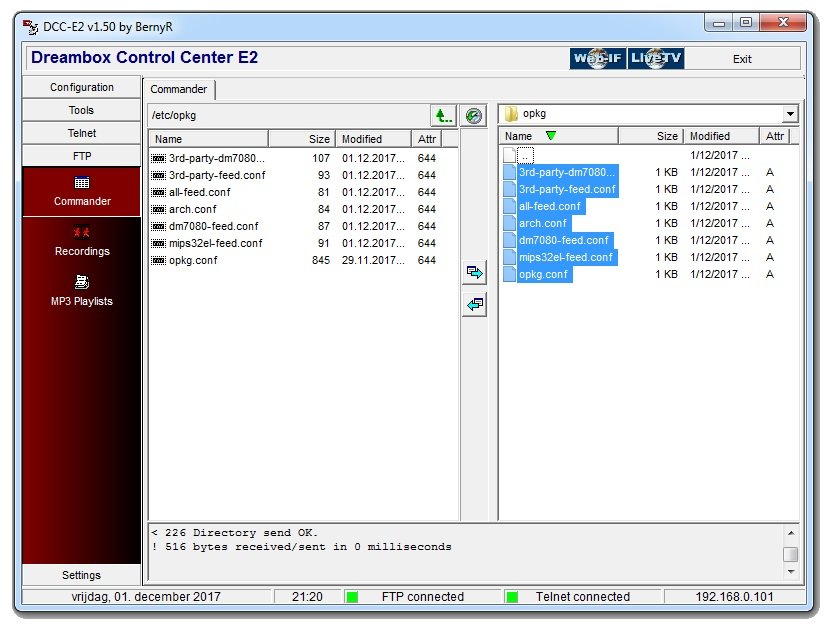Copy selected files to the right pane
The height and width of the screenshot is (624, 827).
(474, 272)
